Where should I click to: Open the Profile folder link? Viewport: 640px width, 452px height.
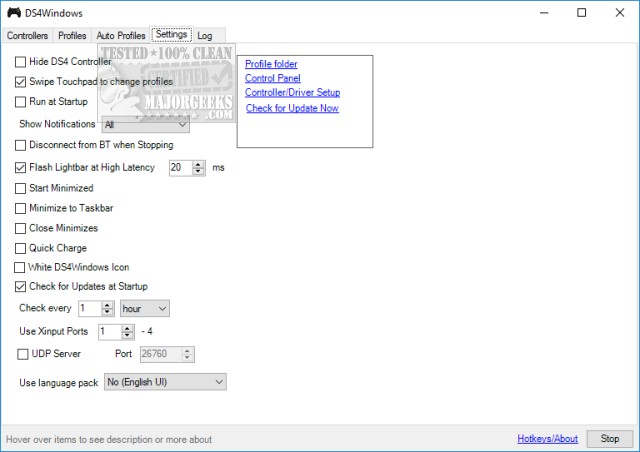(x=271, y=64)
